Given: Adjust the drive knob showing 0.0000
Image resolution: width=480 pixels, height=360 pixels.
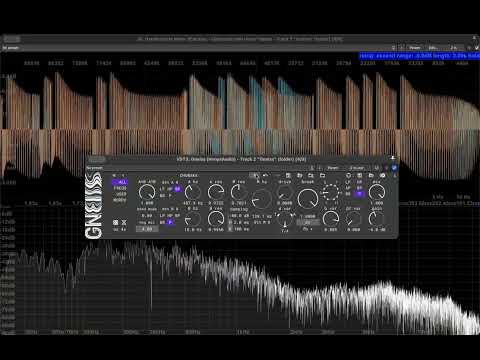Looking at the screenshot, I should click(284, 192).
